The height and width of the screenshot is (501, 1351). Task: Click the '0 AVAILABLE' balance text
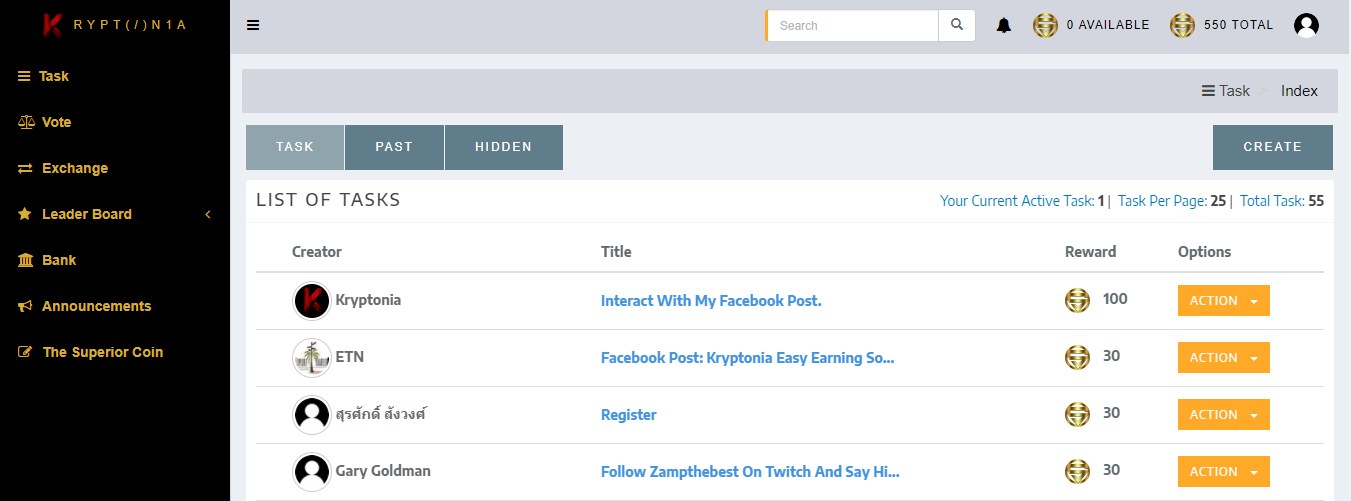pyautogui.click(x=1108, y=25)
